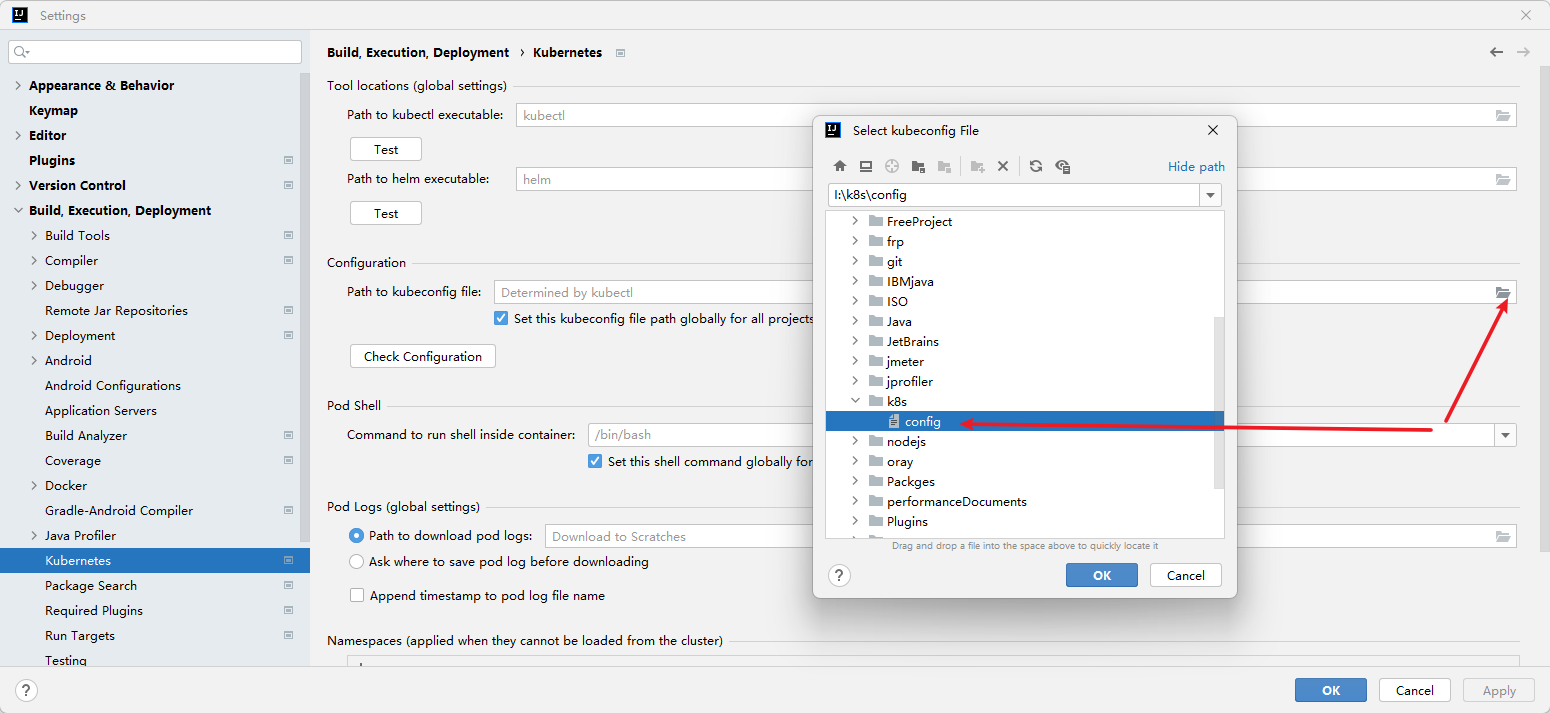The width and height of the screenshot is (1550, 713).
Task: Navigate back using the arrow in Settings header
Action: (1496, 52)
